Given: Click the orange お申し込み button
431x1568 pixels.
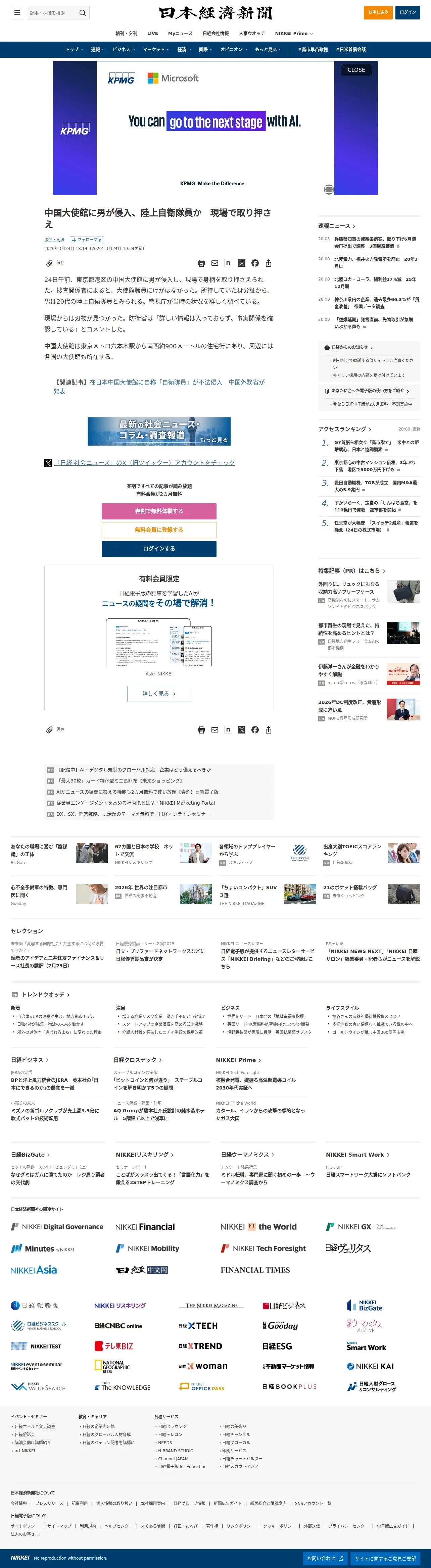Looking at the screenshot, I should 378,12.
